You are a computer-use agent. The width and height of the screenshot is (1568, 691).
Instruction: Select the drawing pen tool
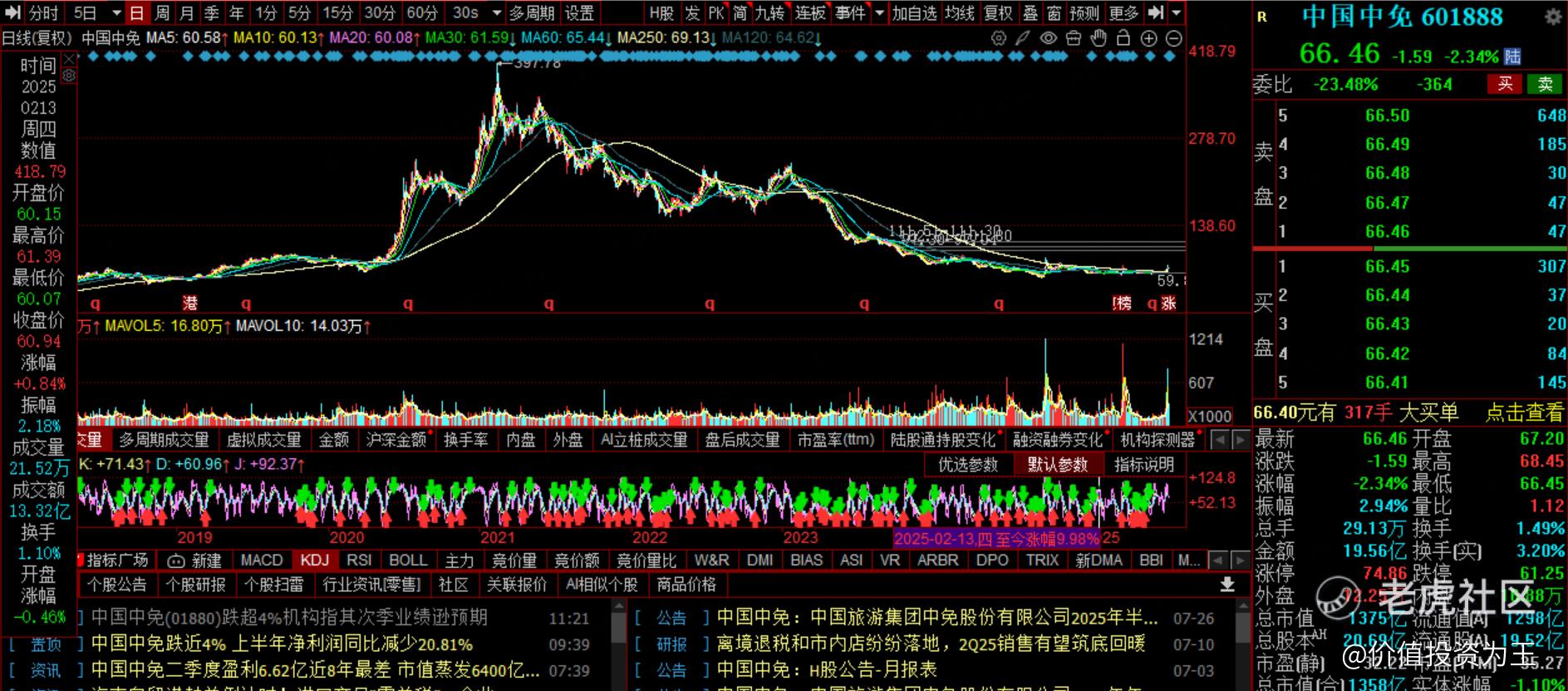click(x=1023, y=38)
